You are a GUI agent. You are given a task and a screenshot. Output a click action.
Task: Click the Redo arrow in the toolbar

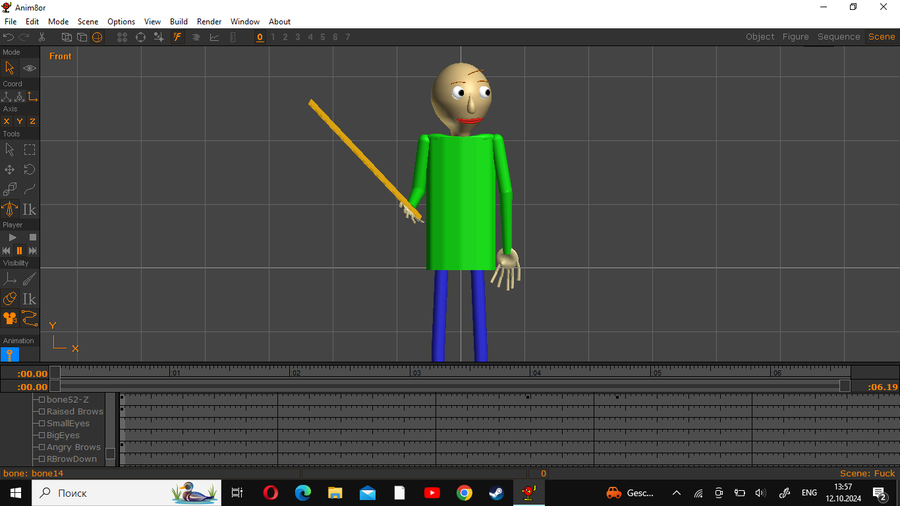coord(24,37)
